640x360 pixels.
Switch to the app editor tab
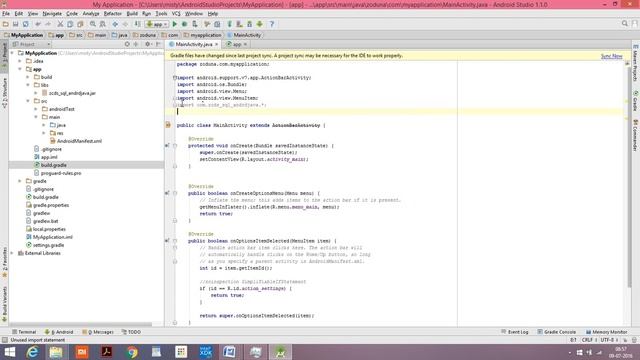(x=237, y=44)
